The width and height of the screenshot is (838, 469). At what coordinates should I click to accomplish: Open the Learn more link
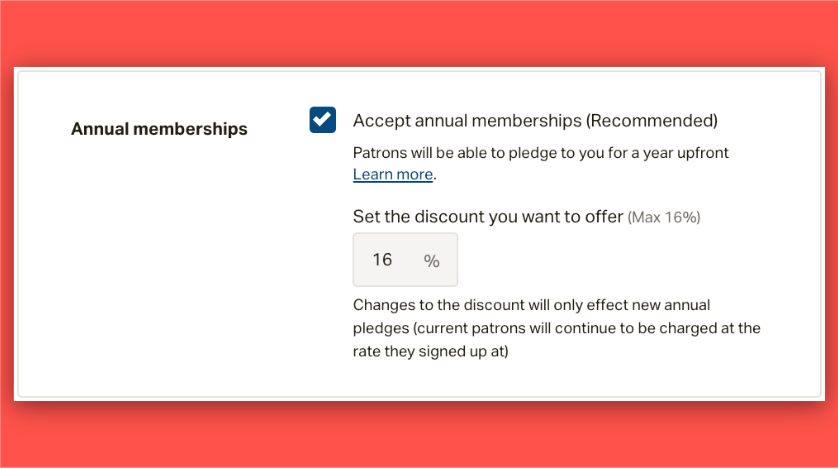click(393, 175)
